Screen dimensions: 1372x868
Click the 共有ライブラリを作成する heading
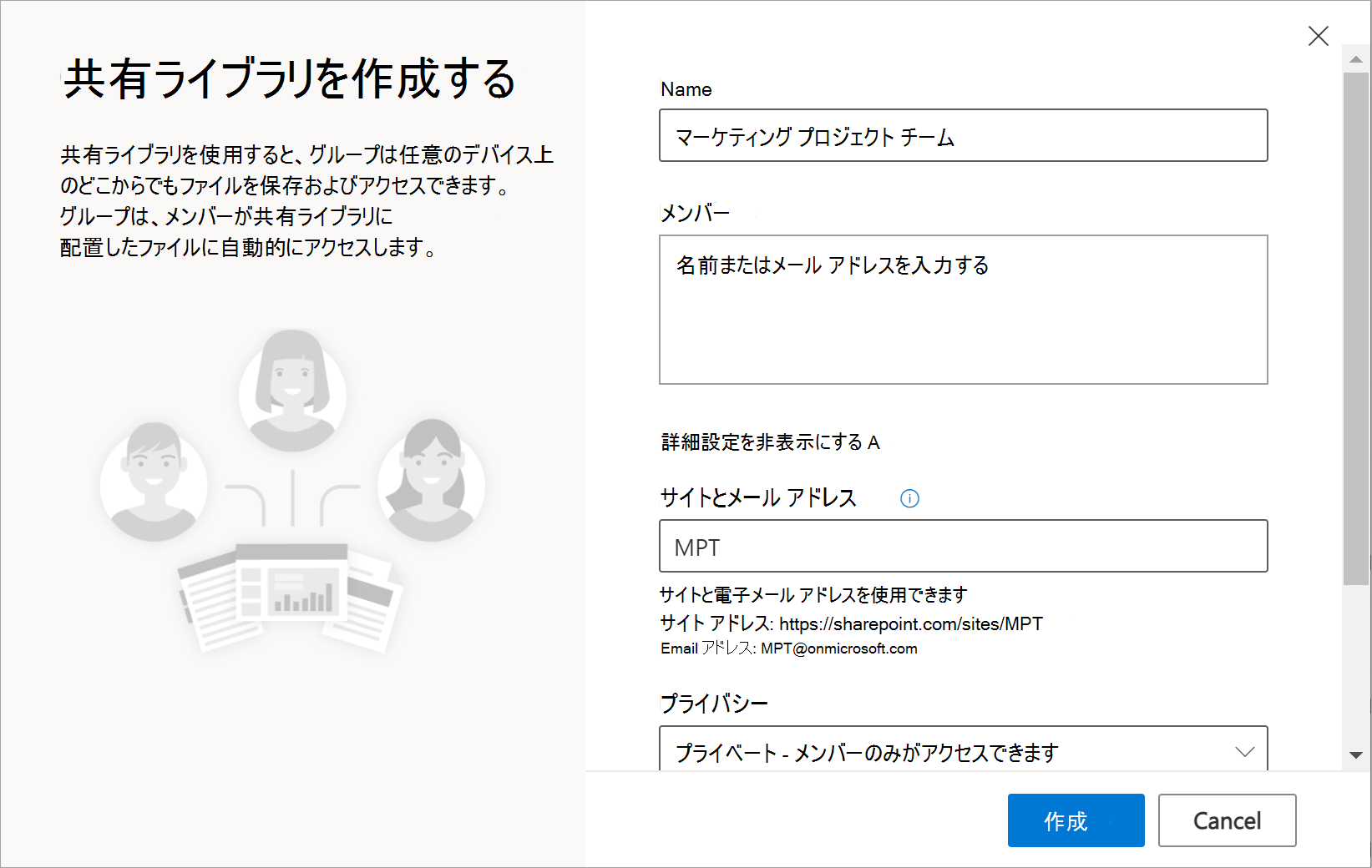click(x=290, y=79)
